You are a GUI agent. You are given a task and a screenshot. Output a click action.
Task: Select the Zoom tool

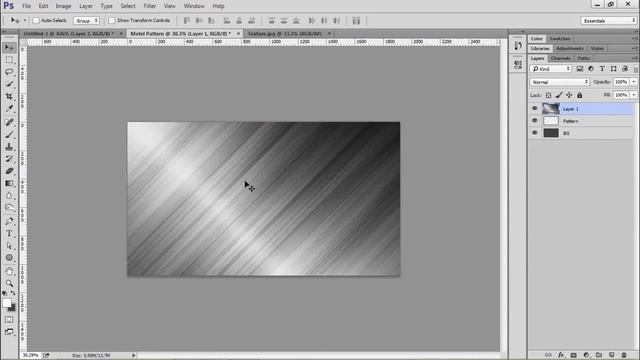[x=9, y=283]
